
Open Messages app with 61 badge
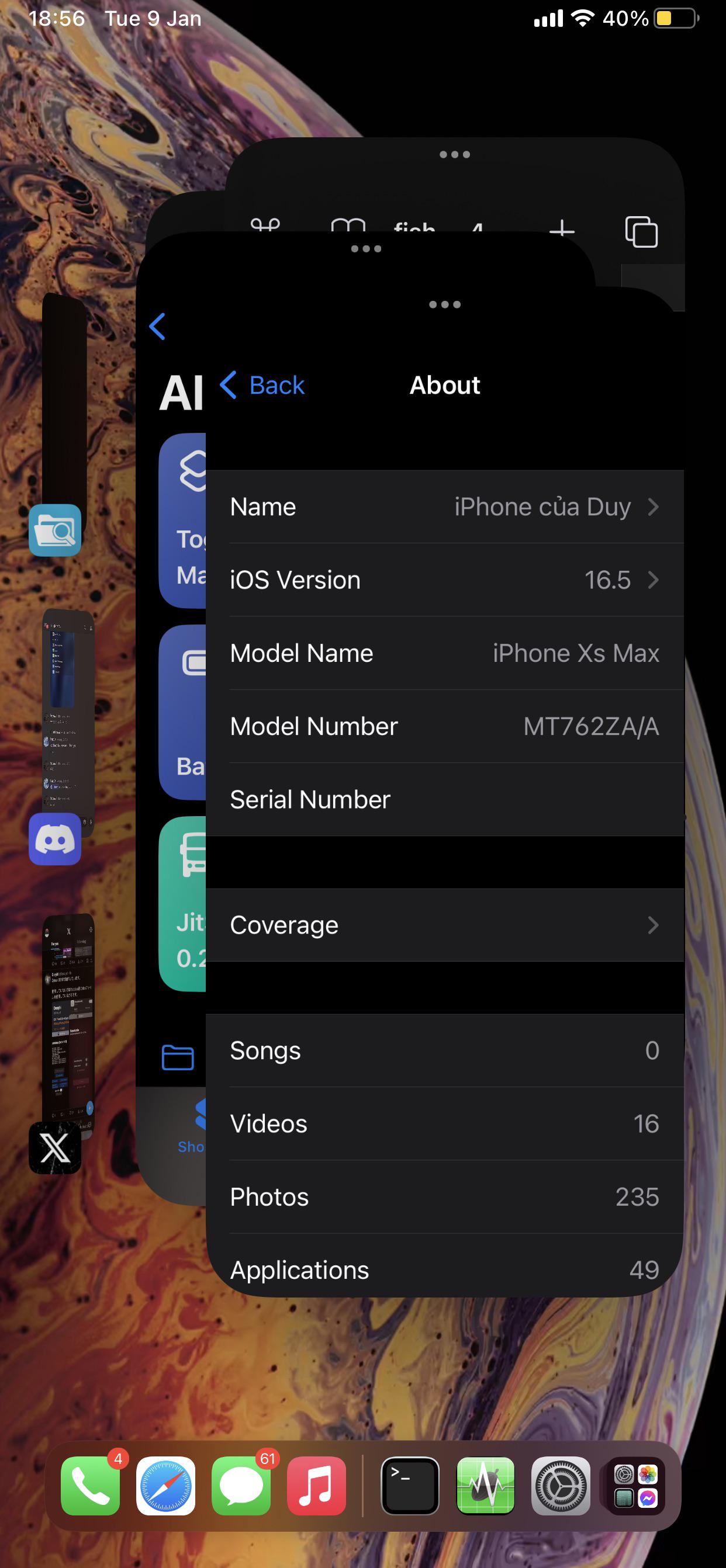[241, 1486]
